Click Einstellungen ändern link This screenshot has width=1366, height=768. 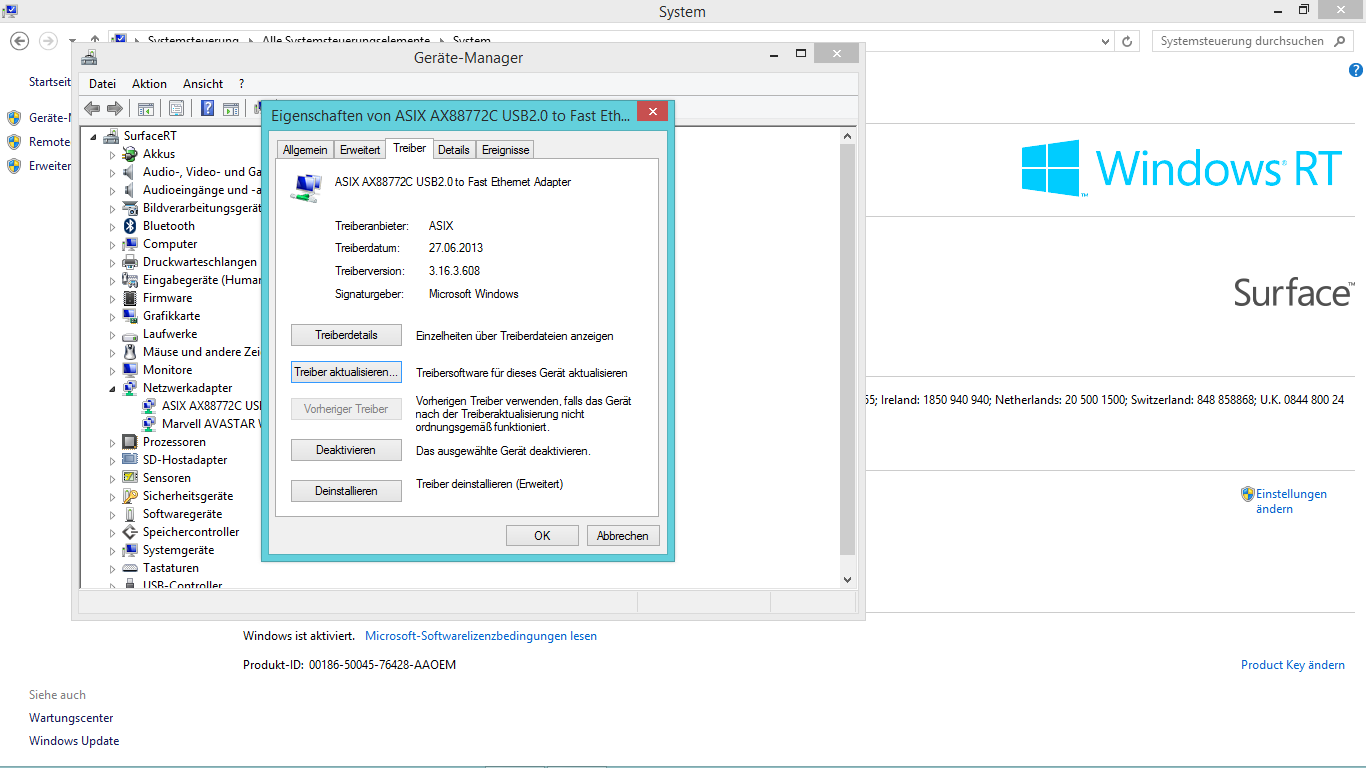[1291, 501]
